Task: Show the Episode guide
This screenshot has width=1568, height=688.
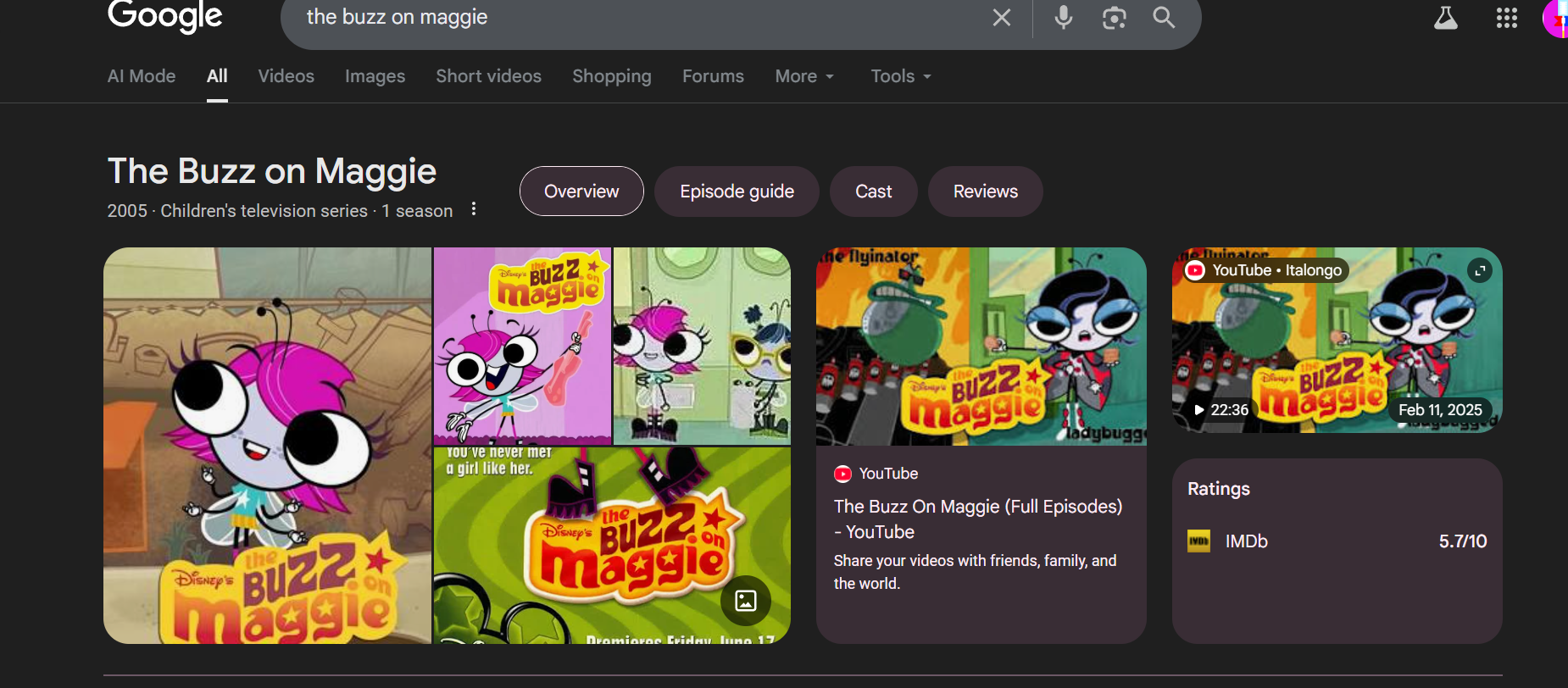Action: (x=737, y=191)
